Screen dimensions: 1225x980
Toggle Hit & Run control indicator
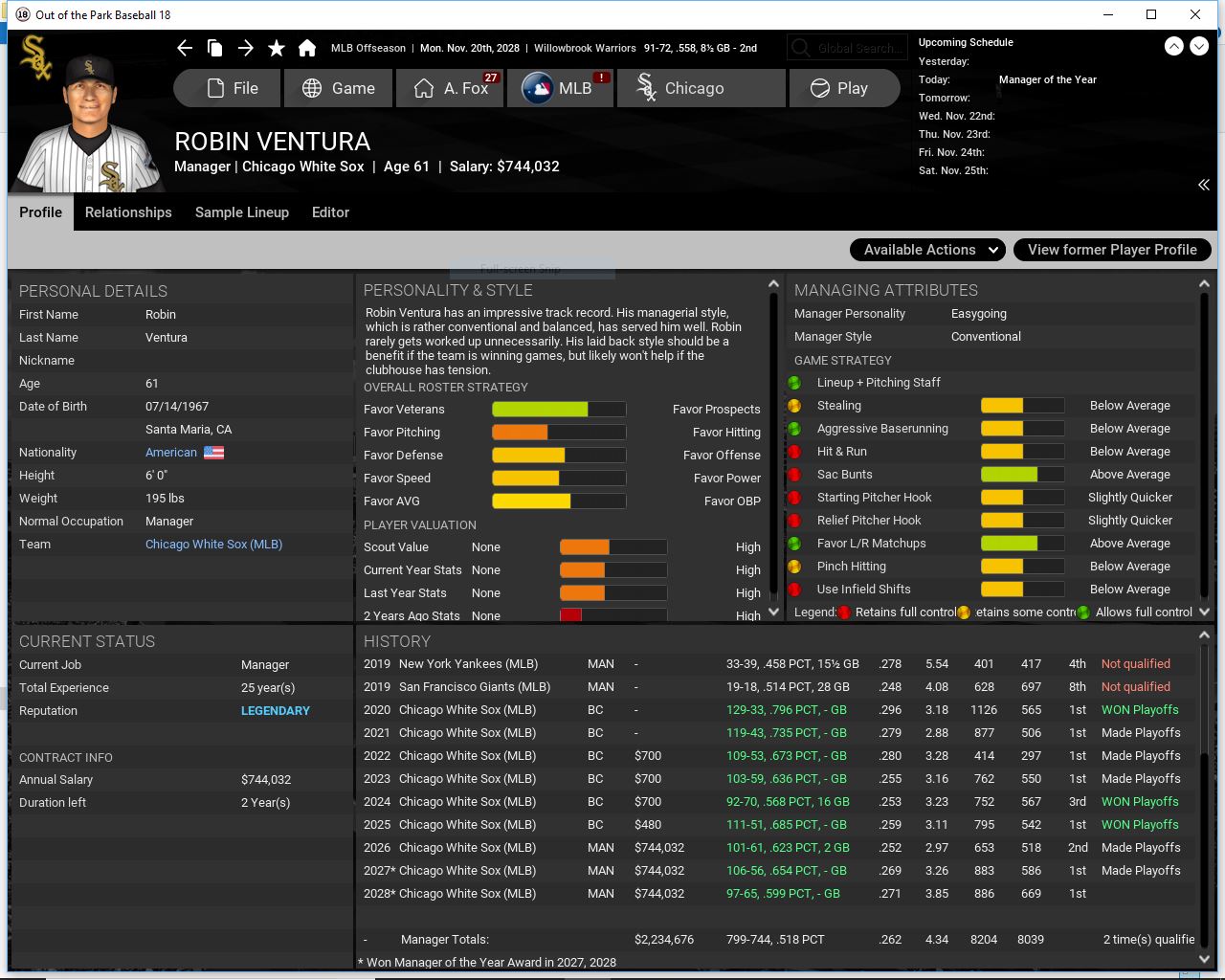pos(794,452)
